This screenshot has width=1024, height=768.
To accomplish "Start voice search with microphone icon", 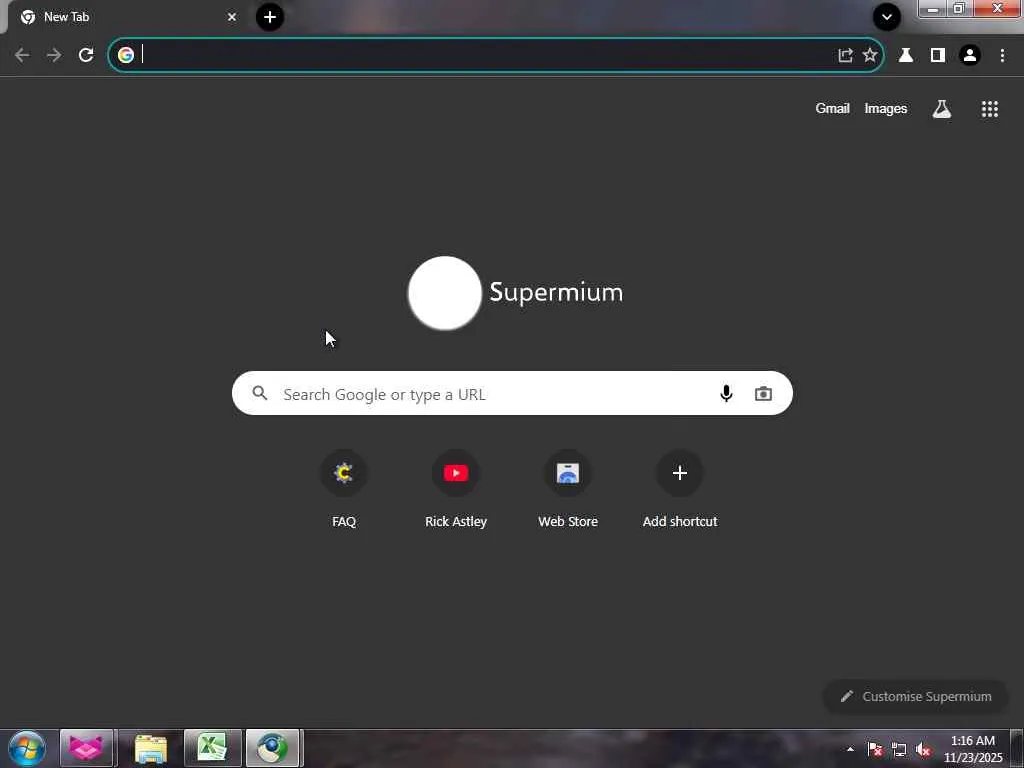I will pyautogui.click(x=726, y=393).
